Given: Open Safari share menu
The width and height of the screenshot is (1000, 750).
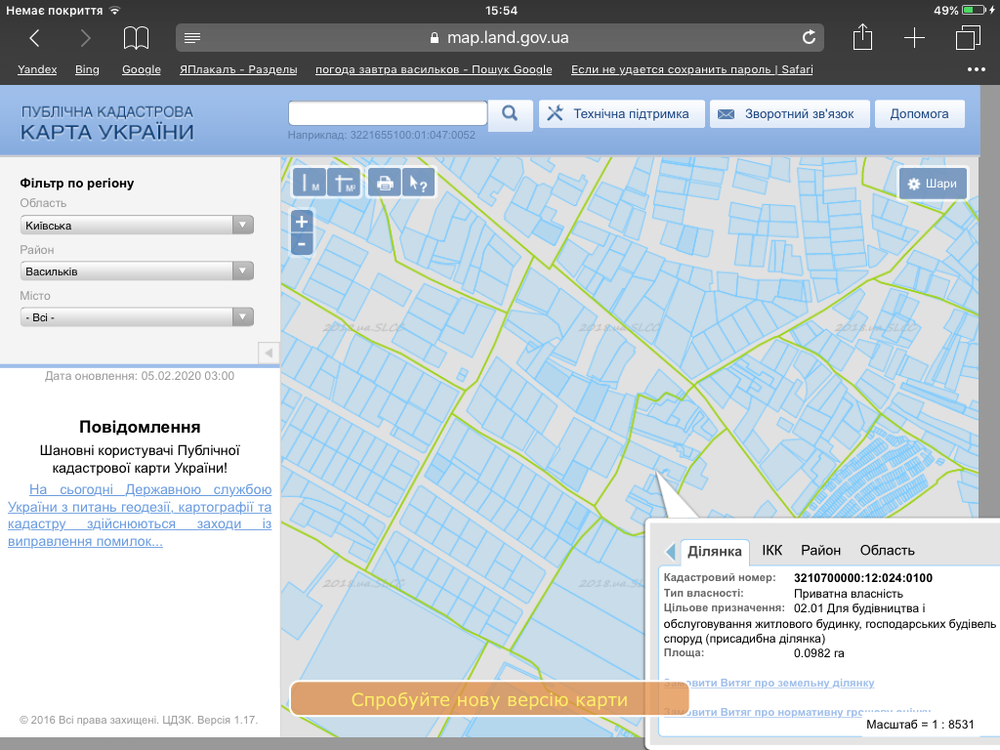Looking at the screenshot, I should (x=863, y=38).
